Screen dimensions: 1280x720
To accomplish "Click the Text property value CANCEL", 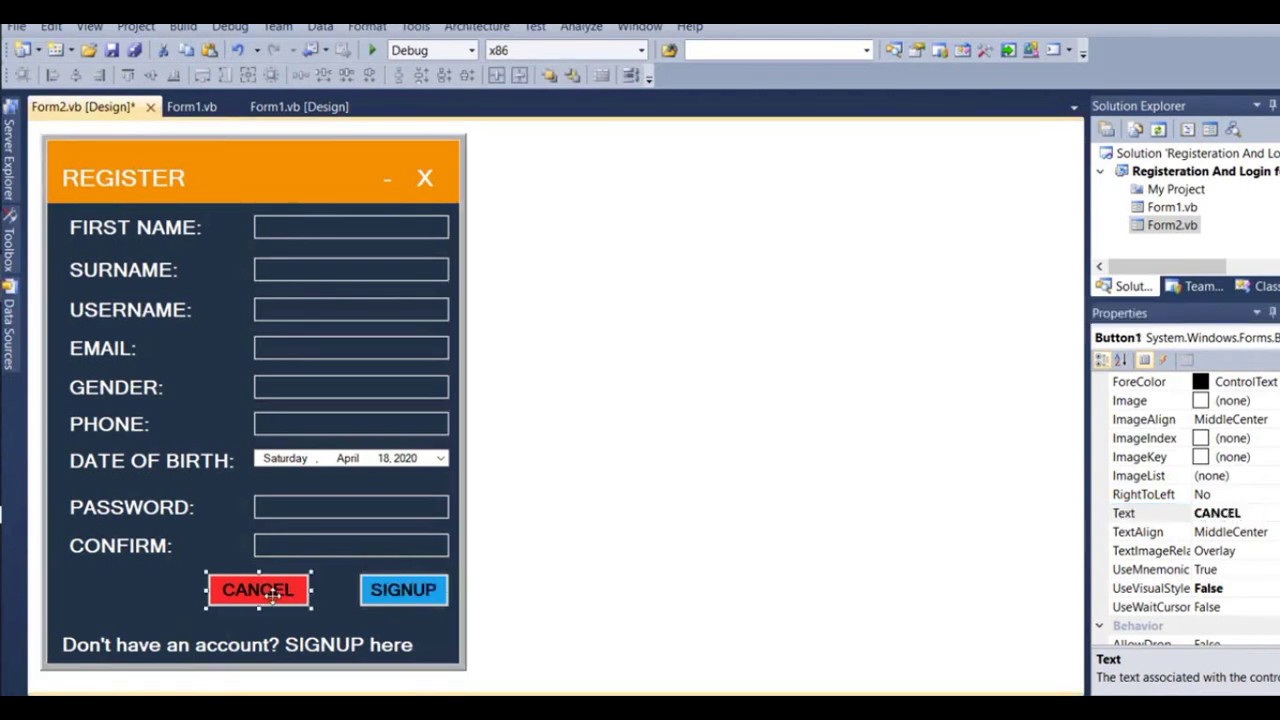I will (1217, 513).
